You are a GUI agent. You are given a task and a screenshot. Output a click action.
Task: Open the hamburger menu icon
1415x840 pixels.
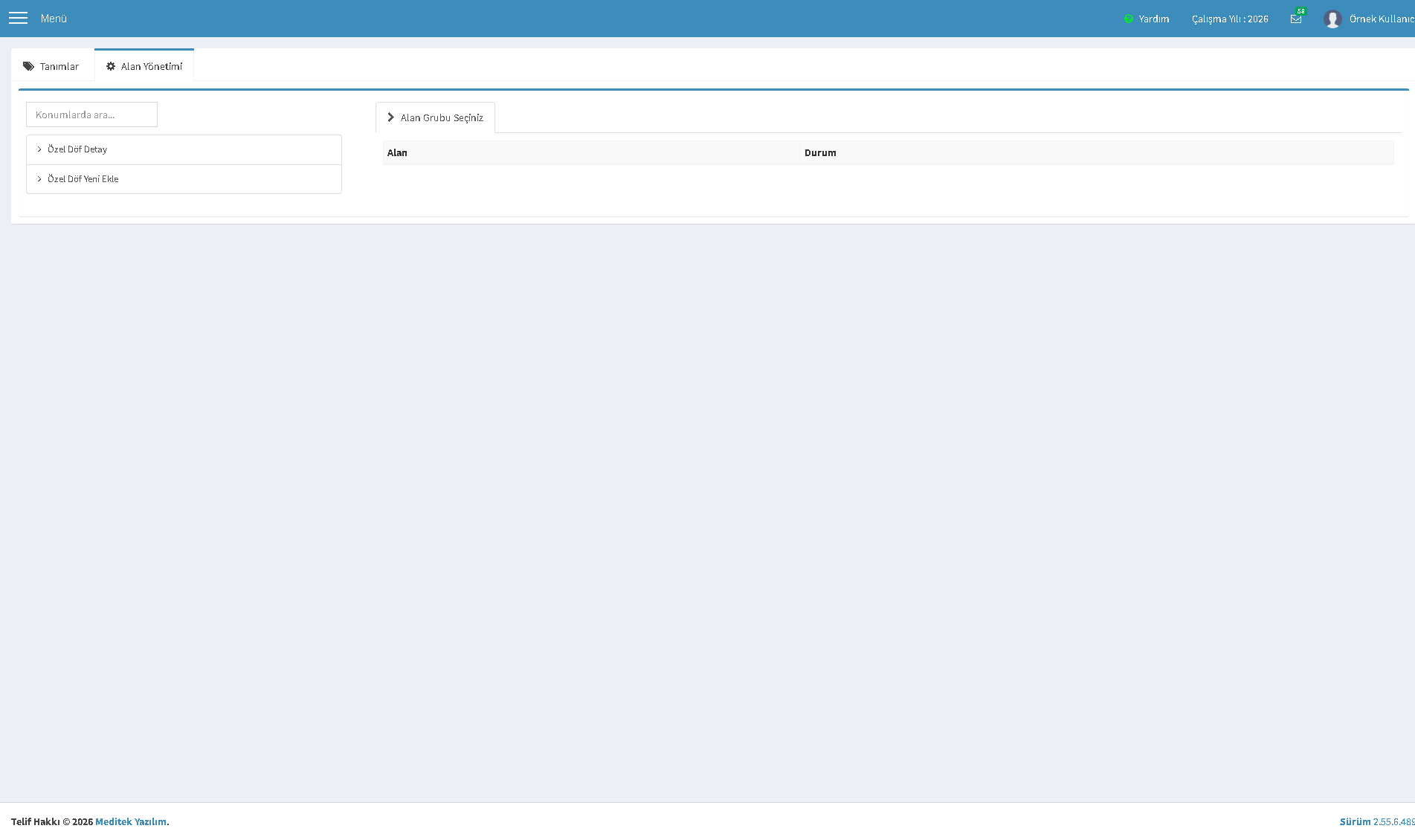18,18
